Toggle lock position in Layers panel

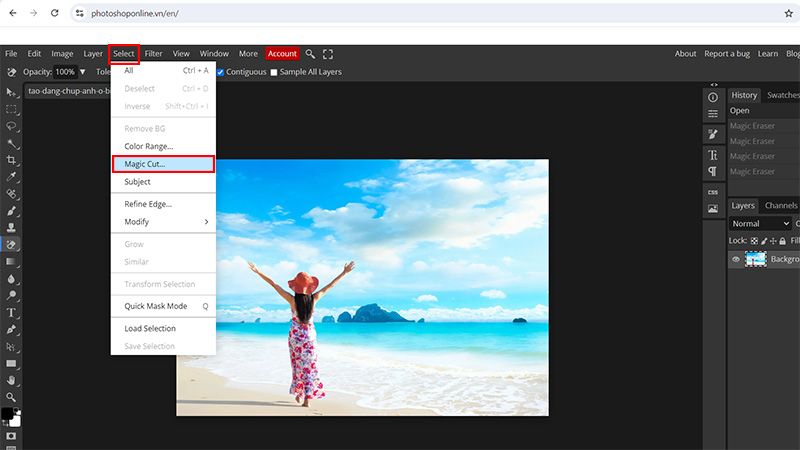[x=773, y=241]
